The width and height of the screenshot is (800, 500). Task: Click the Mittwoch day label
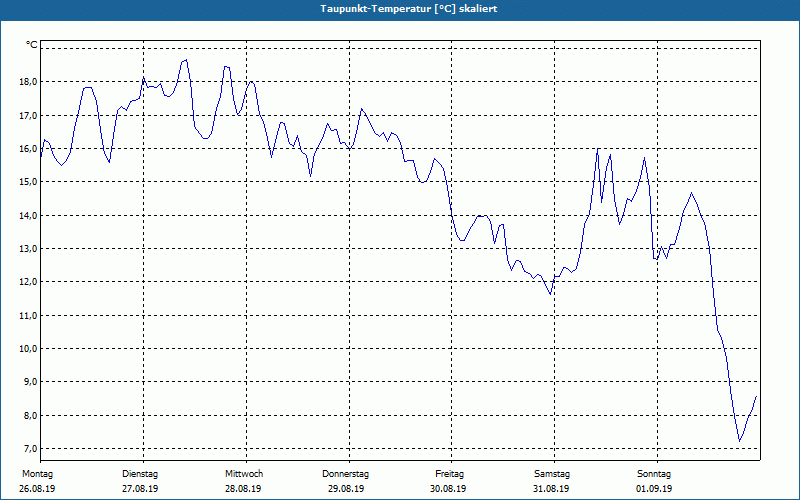pos(244,474)
